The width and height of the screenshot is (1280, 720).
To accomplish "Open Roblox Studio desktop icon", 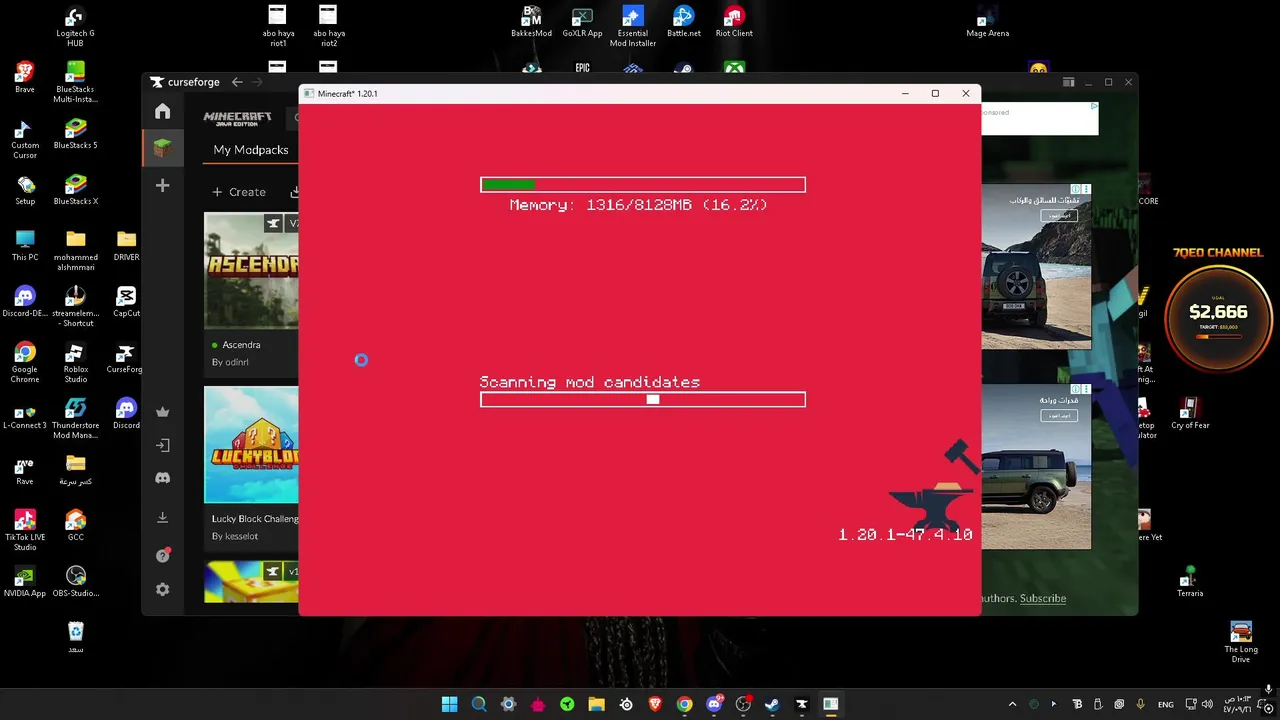I will tap(75, 362).
